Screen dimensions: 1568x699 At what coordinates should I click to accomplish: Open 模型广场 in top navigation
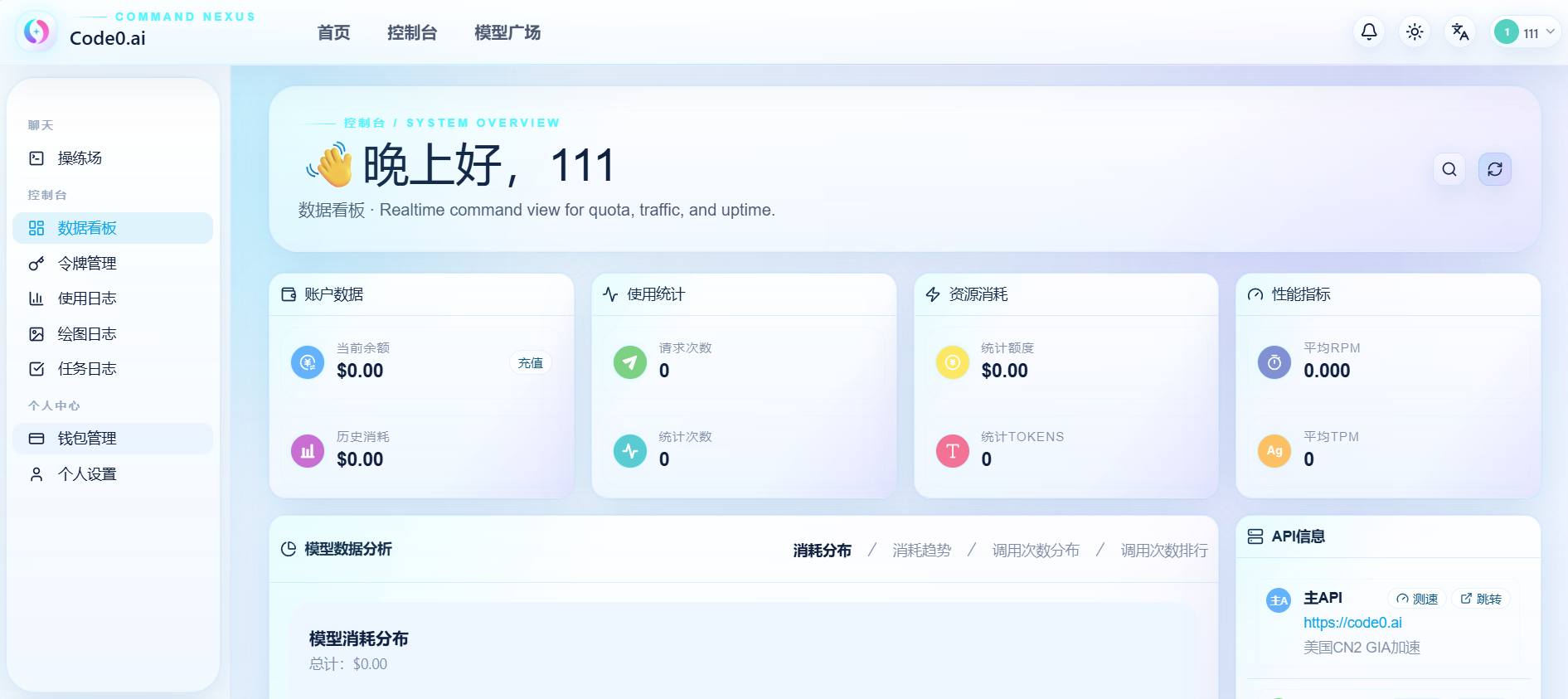(507, 33)
